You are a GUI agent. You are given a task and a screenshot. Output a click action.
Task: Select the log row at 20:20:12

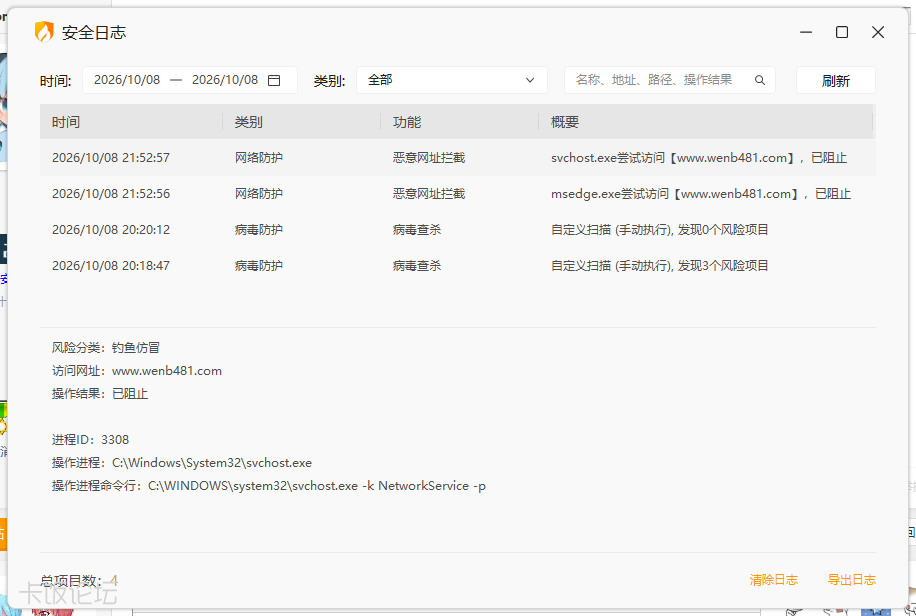(x=457, y=230)
